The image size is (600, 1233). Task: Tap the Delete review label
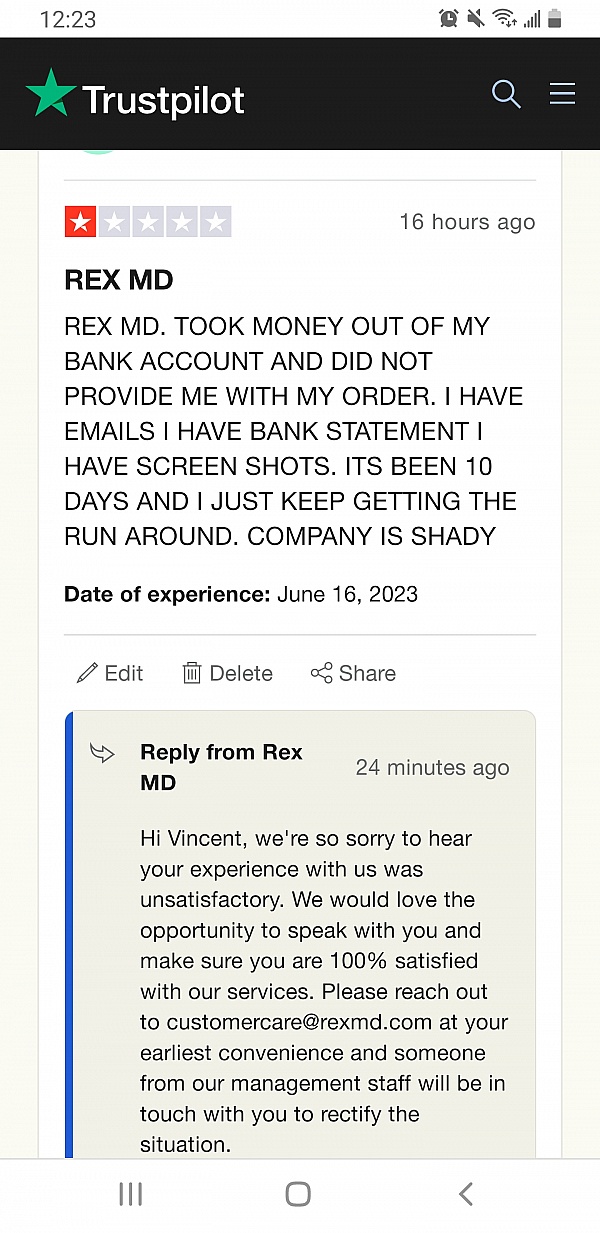[x=241, y=673]
